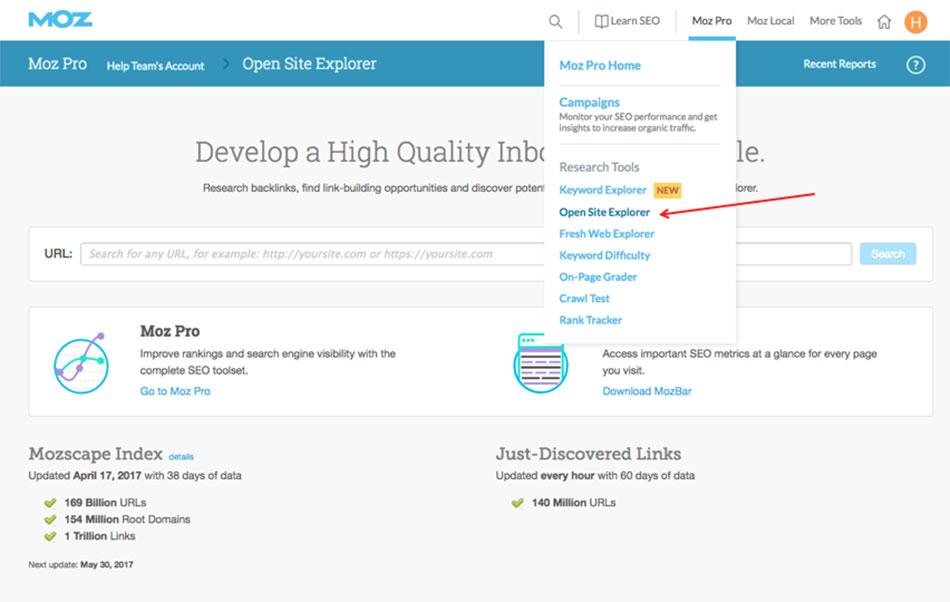Select Moz Pro Home in dropdown
This screenshot has height=602, width=950.
(x=600, y=65)
